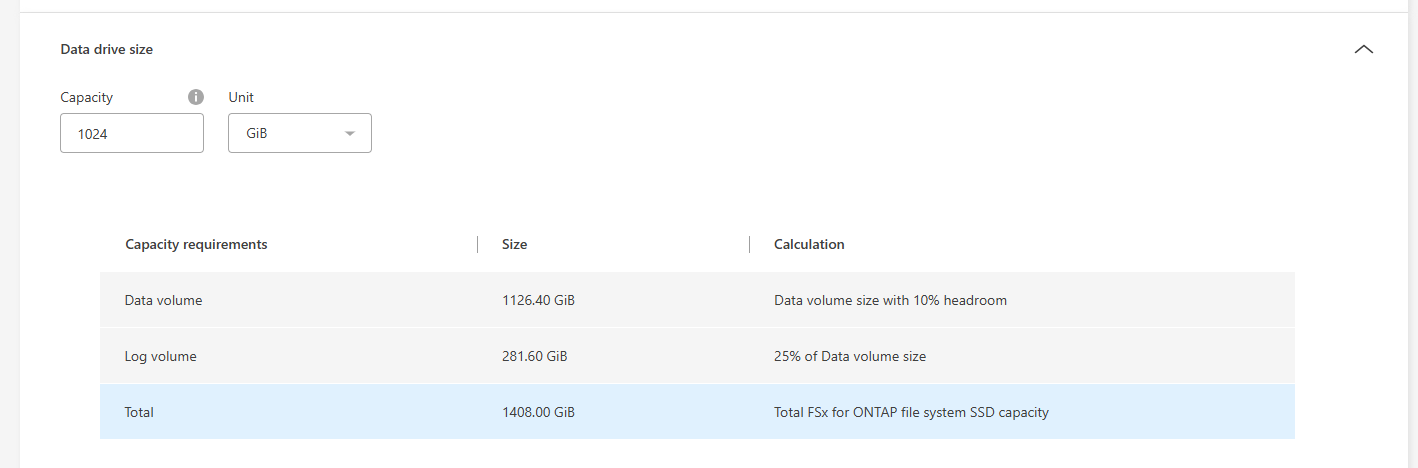Click the Unit field label
This screenshot has height=468, width=1418.
pyautogui.click(x=241, y=97)
